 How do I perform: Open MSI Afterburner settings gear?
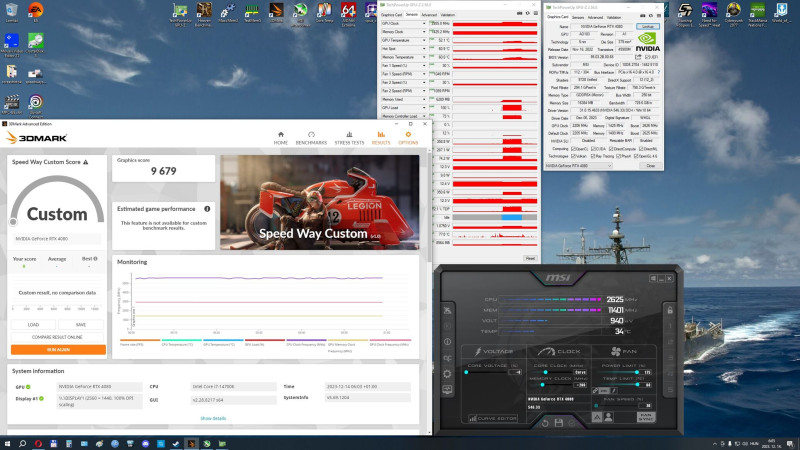point(447,374)
